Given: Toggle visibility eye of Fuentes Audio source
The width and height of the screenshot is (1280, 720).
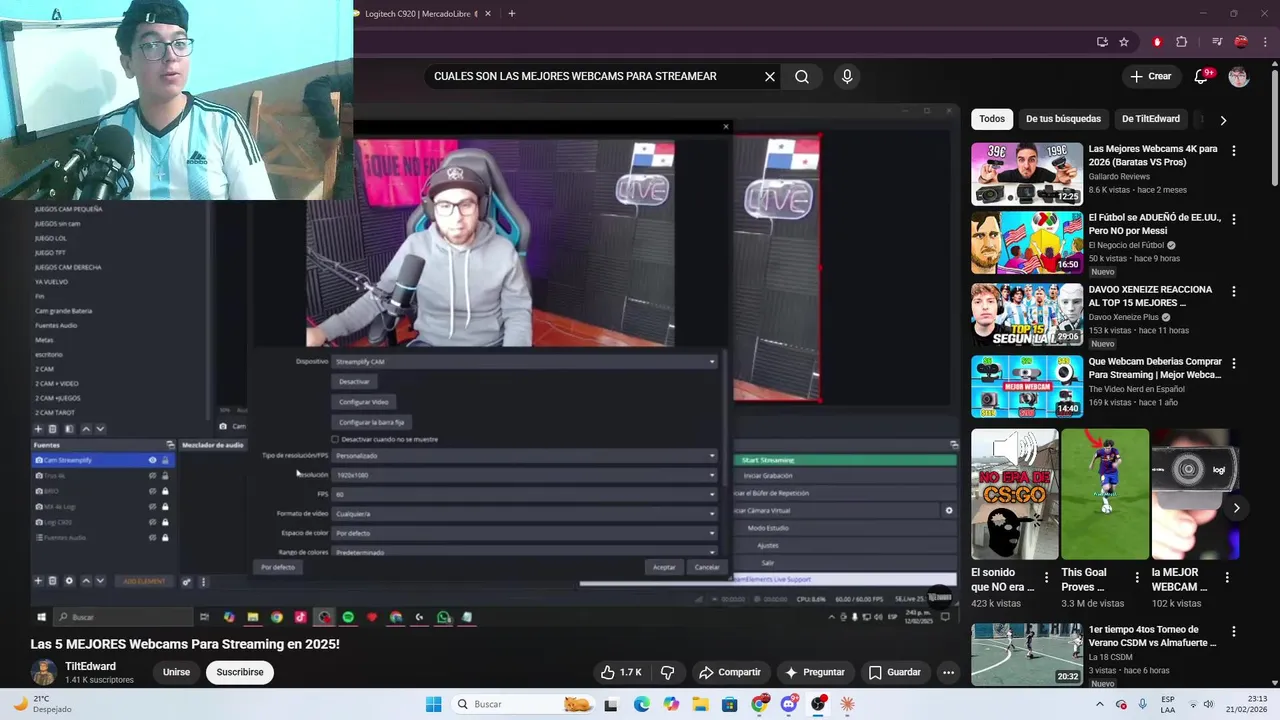Looking at the screenshot, I should [152, 537].
